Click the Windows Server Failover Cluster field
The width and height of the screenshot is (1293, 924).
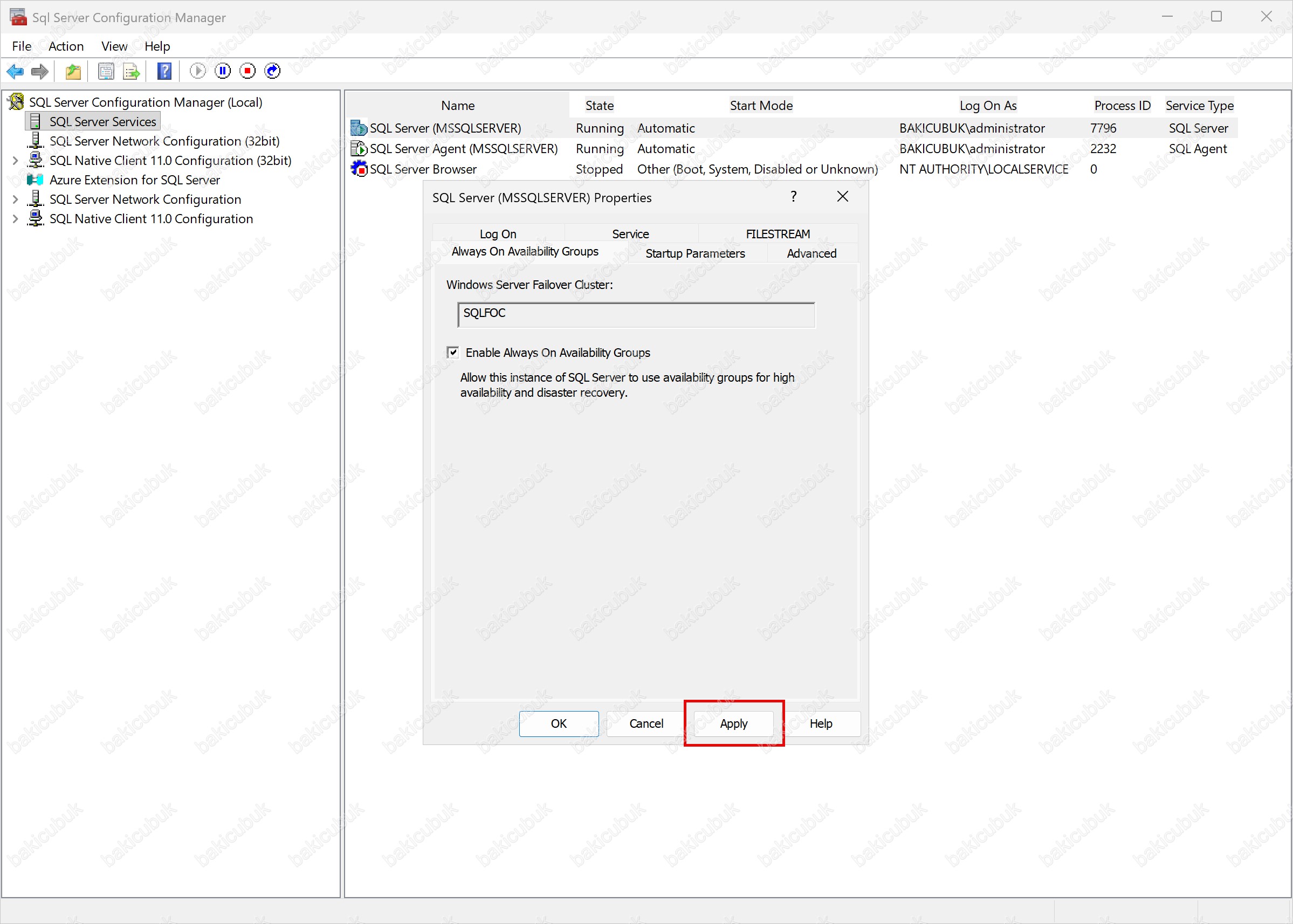636,314
